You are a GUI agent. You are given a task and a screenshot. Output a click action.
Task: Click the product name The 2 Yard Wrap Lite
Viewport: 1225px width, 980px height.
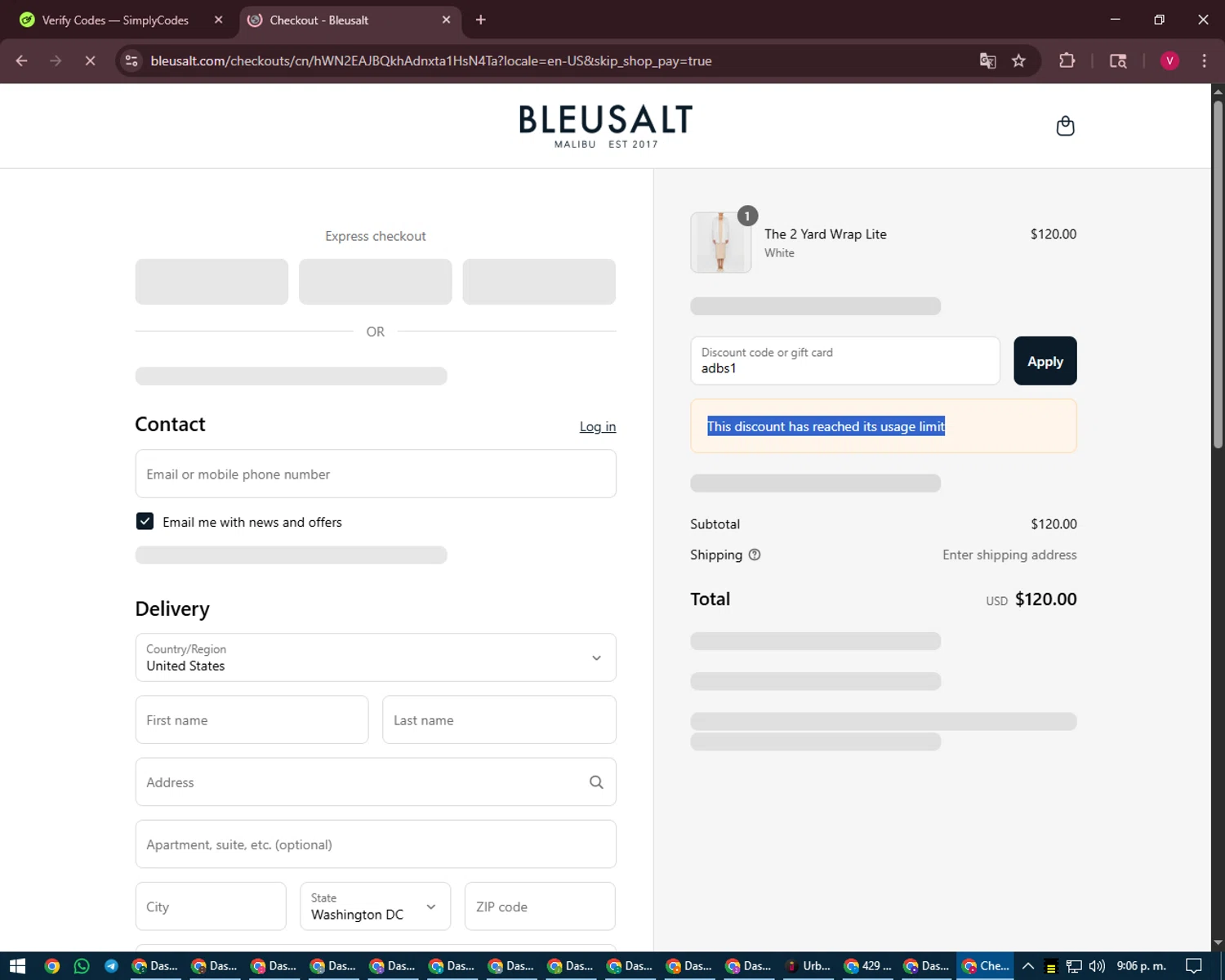tap(826, 234)
